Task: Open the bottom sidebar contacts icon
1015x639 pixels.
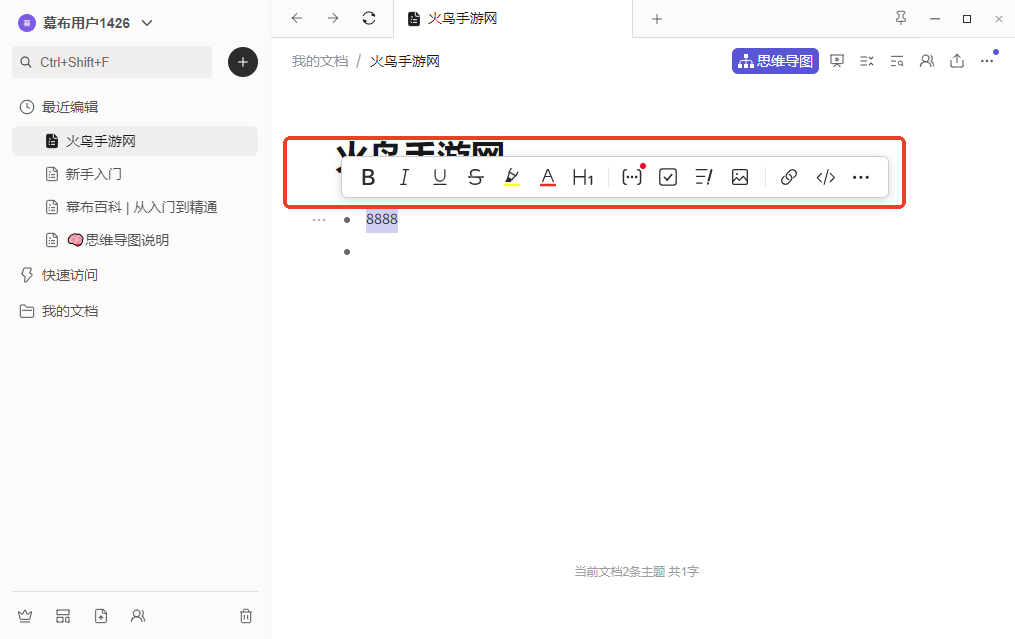Action: click(x=138, y=616)
